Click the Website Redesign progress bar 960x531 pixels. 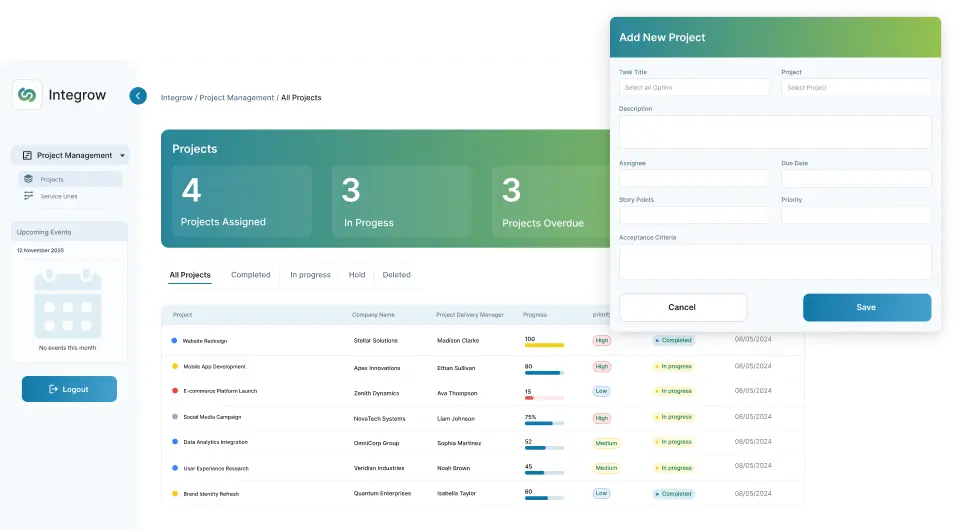[544, 346]
